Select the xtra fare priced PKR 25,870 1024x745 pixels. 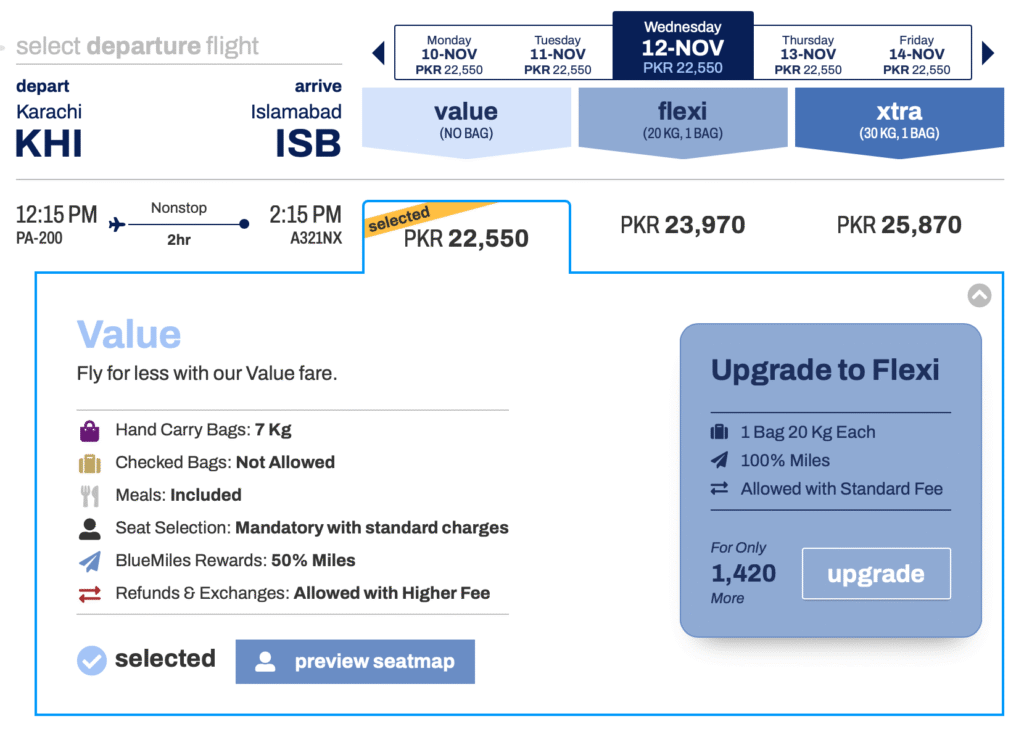[x=898, y=225]
